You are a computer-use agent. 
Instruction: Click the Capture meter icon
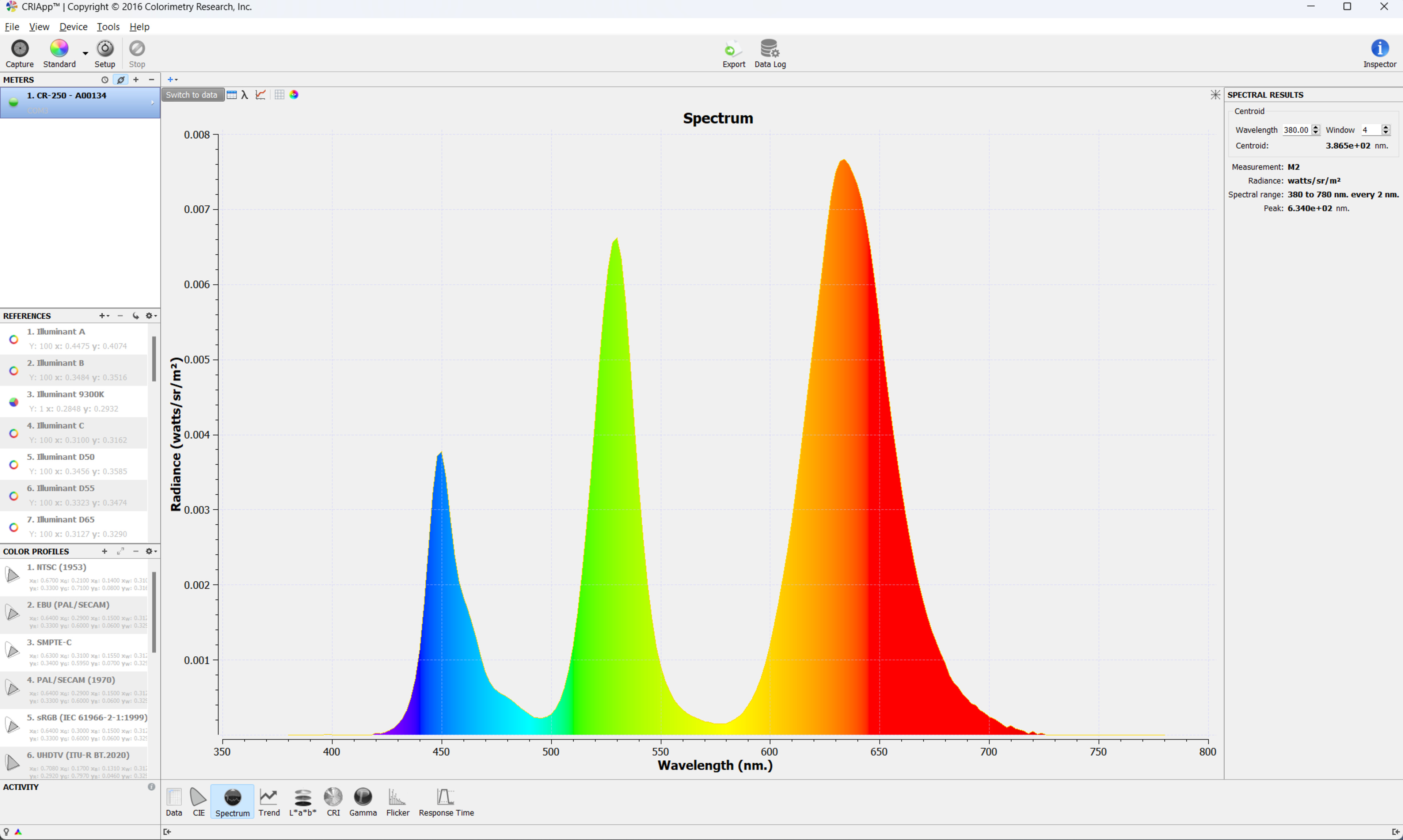tap(19, 49)
